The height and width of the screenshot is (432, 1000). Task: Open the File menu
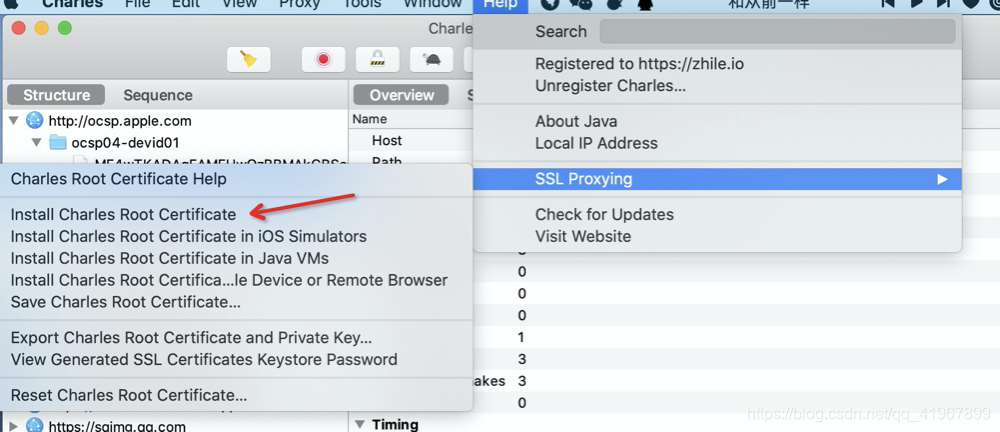[x=138, y=4]
